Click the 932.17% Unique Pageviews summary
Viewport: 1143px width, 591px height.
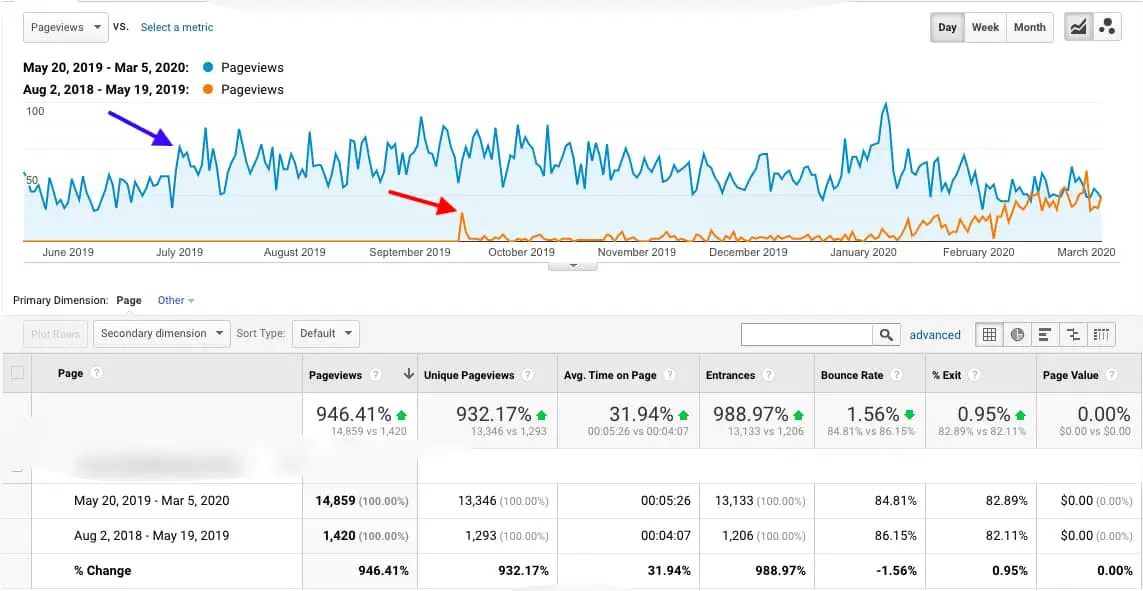[494, 415]
